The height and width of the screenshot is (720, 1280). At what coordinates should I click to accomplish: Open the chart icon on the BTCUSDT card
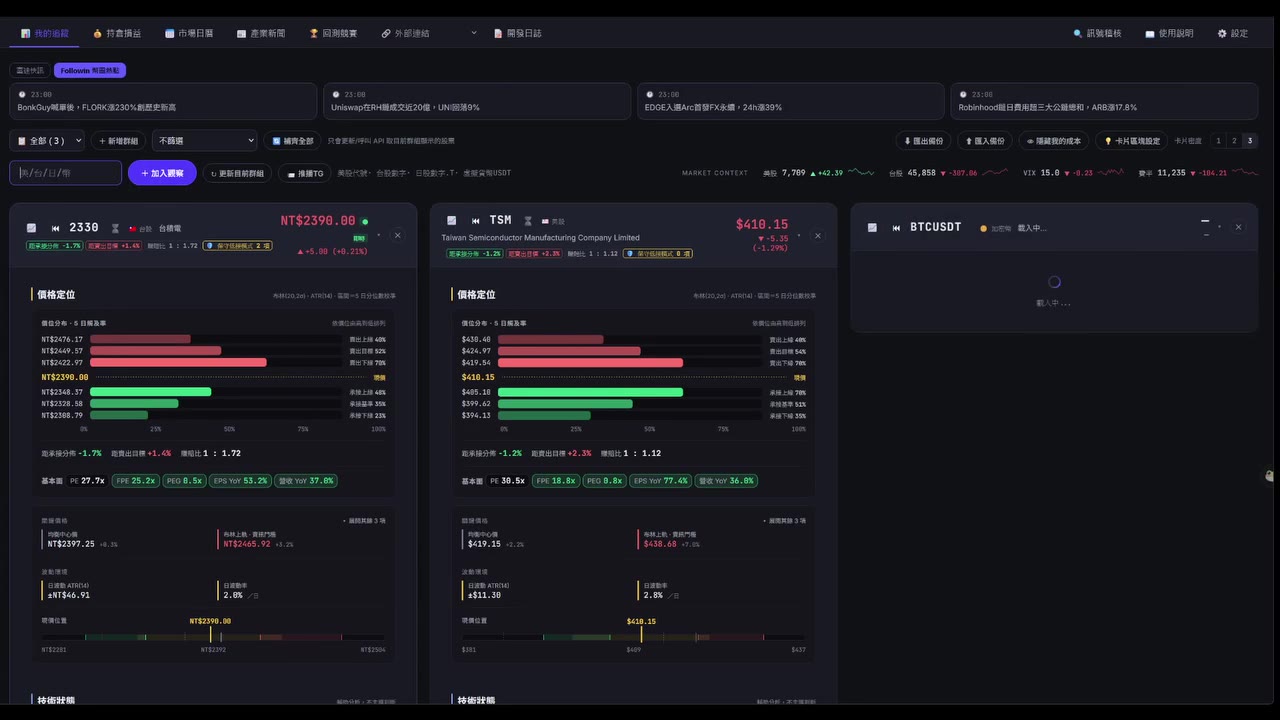(872, 227)
